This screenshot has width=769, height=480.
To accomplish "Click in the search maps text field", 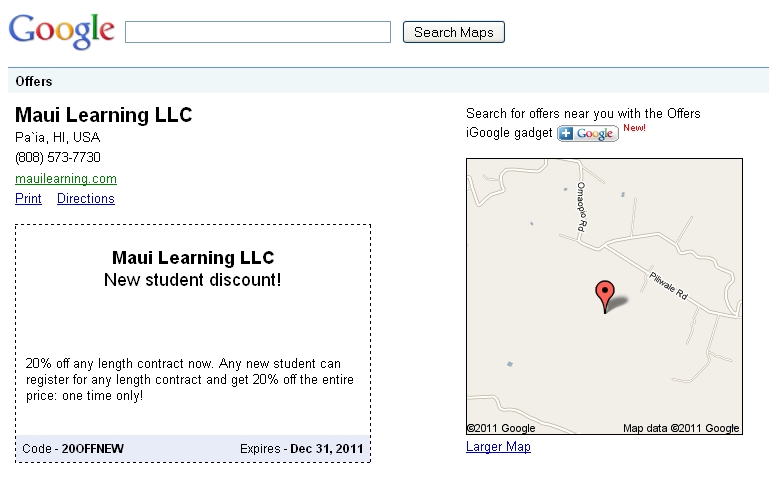I will [258, 32].
